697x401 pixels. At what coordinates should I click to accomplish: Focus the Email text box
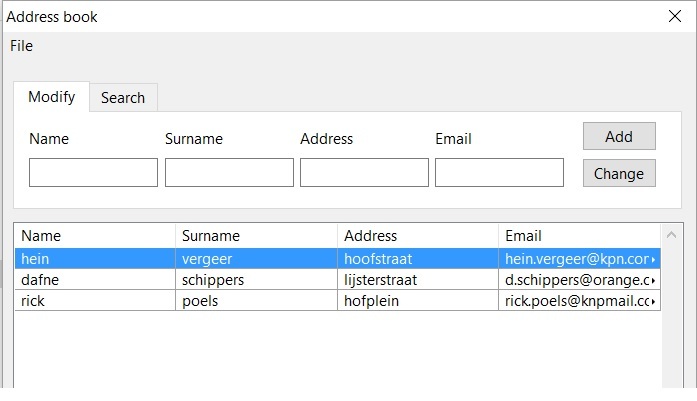pos(499,172)
